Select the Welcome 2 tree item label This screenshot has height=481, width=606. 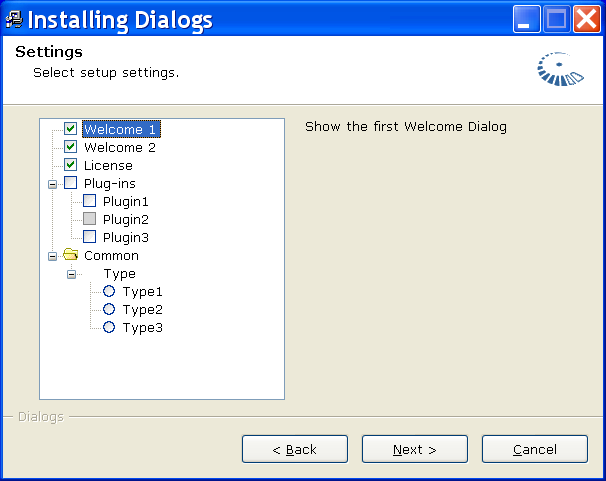(x=120, y=147)
